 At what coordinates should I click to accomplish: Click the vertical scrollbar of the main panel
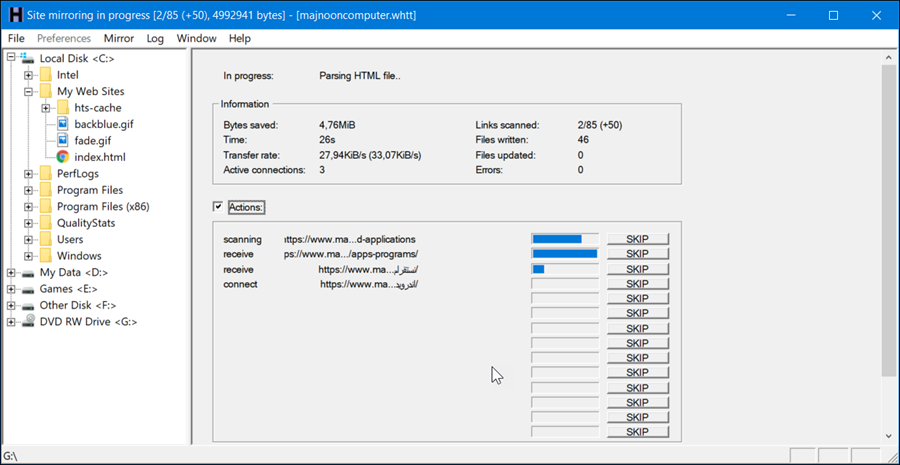[x=889, y=222]
